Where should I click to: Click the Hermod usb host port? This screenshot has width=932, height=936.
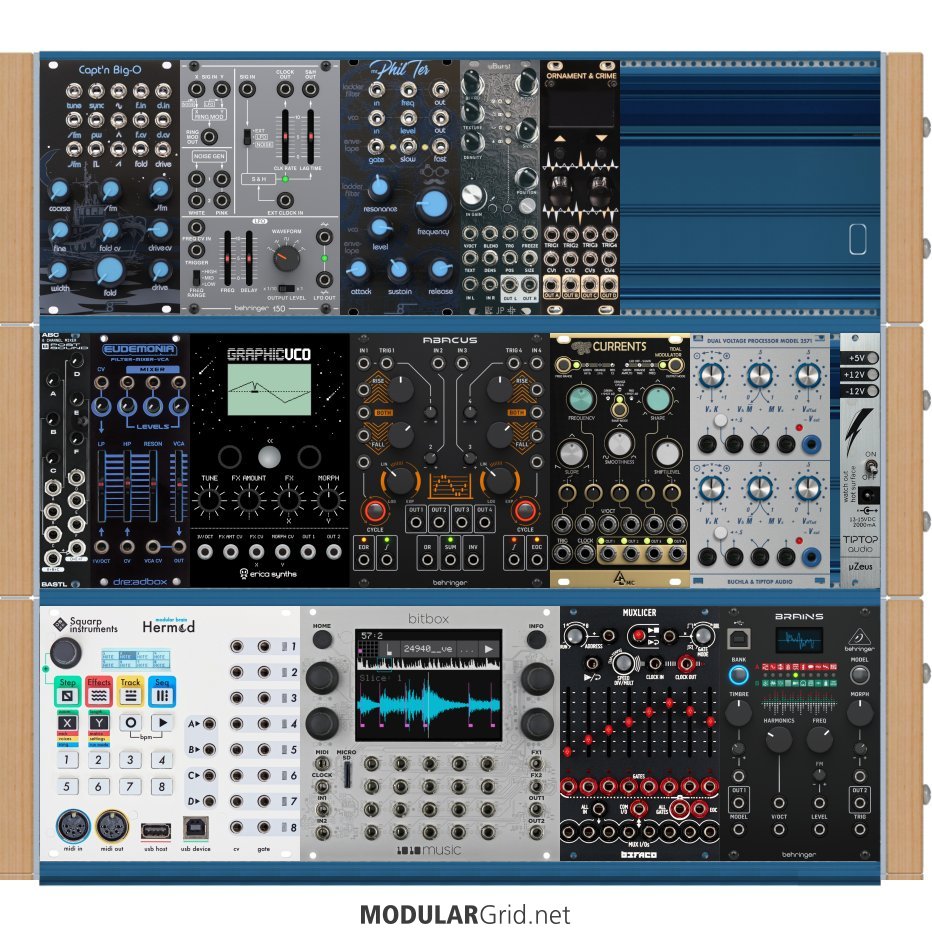tap(156, 831)
